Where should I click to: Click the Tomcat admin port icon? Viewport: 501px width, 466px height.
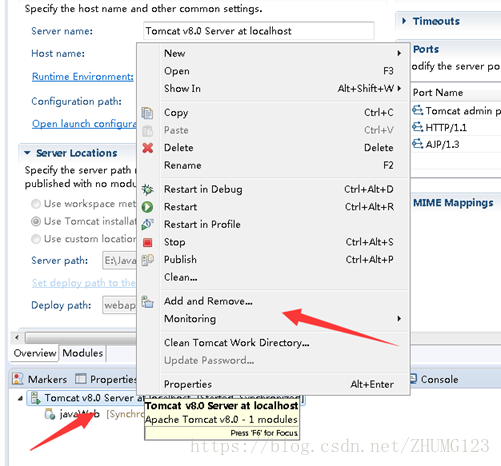pos(418,110)
